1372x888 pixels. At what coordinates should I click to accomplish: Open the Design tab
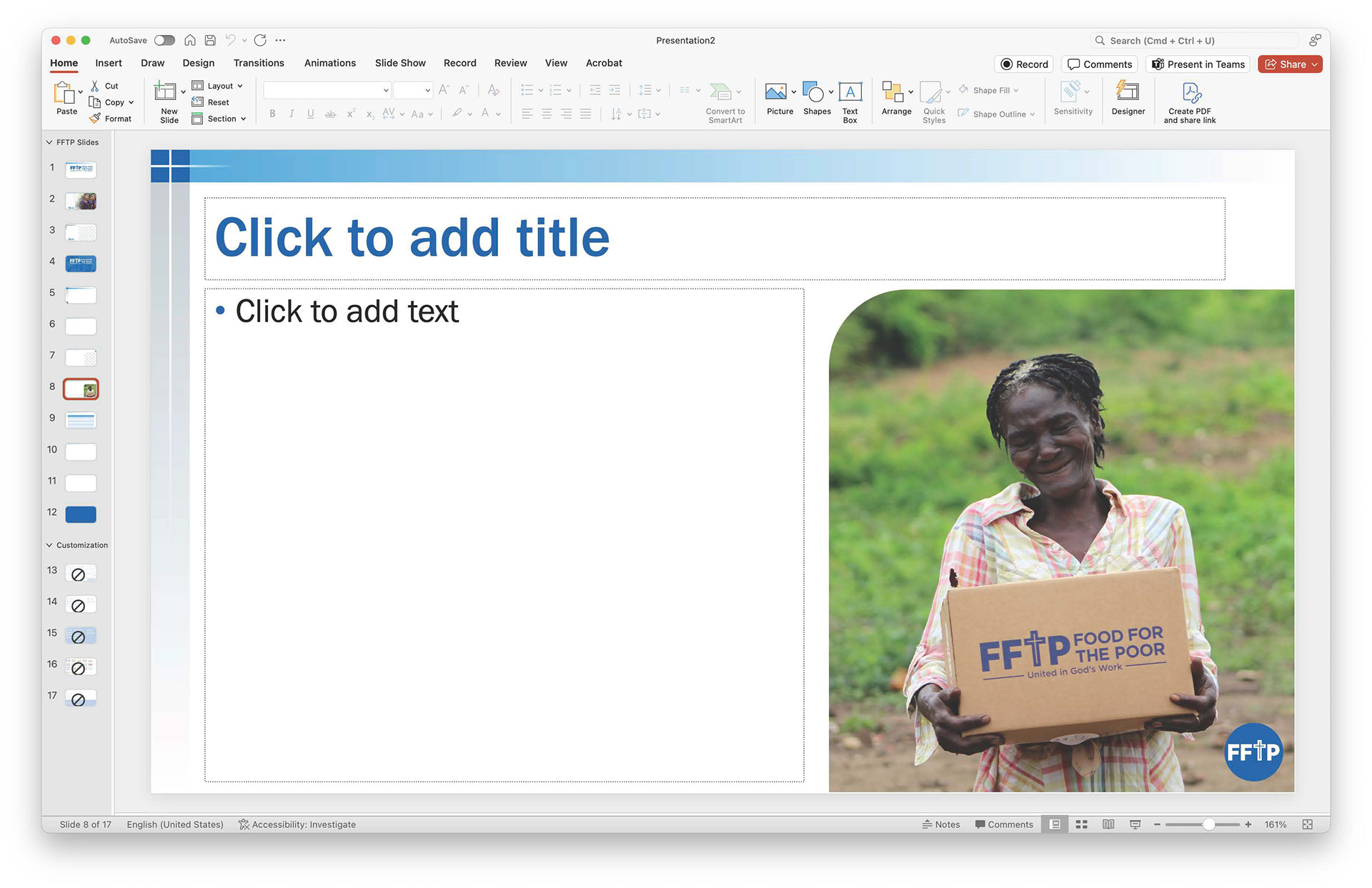point(198,63)
